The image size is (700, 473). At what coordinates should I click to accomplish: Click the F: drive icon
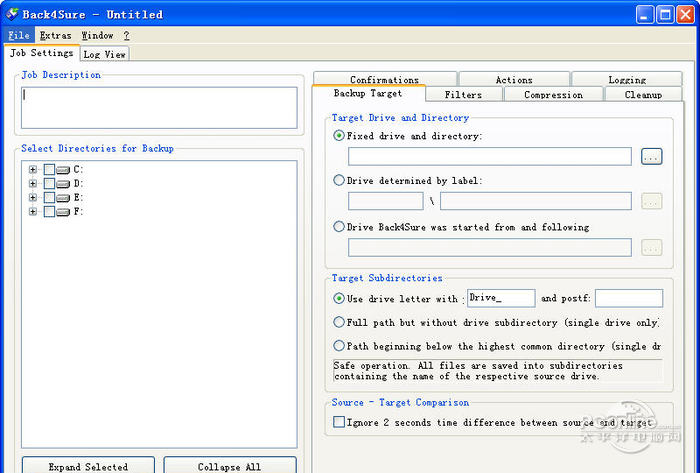click(64, 212)
